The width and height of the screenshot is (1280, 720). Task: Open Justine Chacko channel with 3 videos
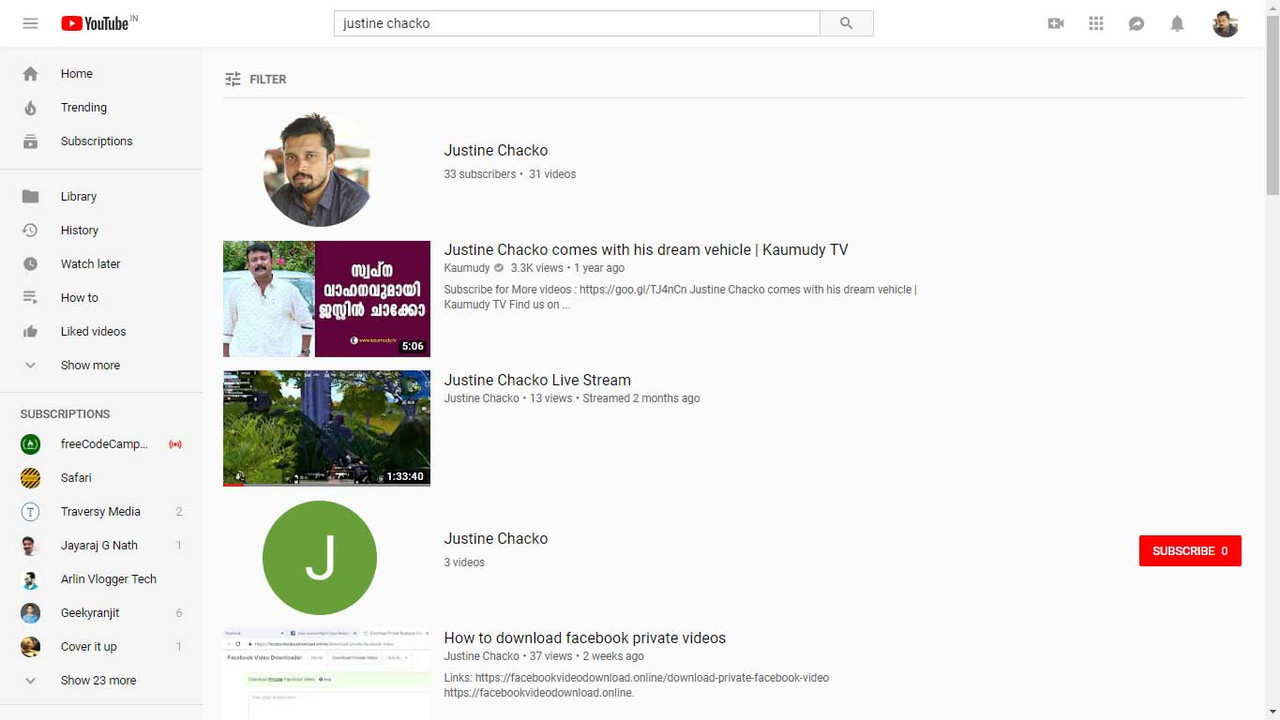(x=495, y=538)
